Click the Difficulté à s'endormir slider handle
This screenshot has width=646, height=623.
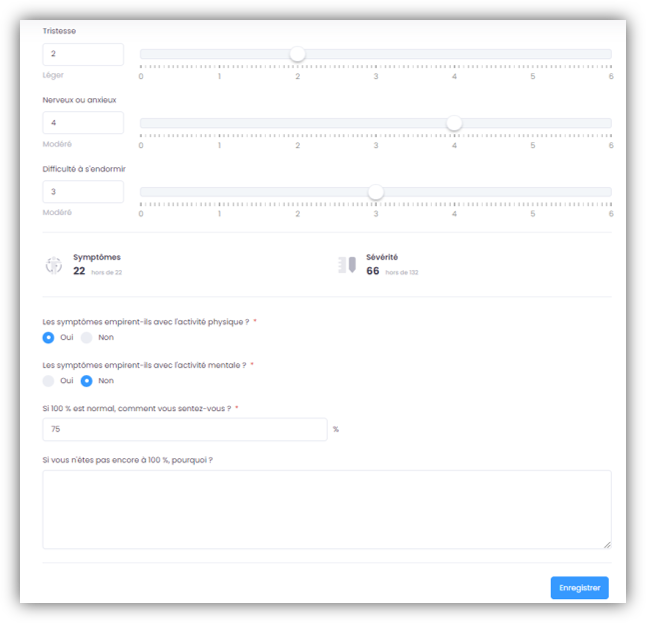(x=376, y=192)
